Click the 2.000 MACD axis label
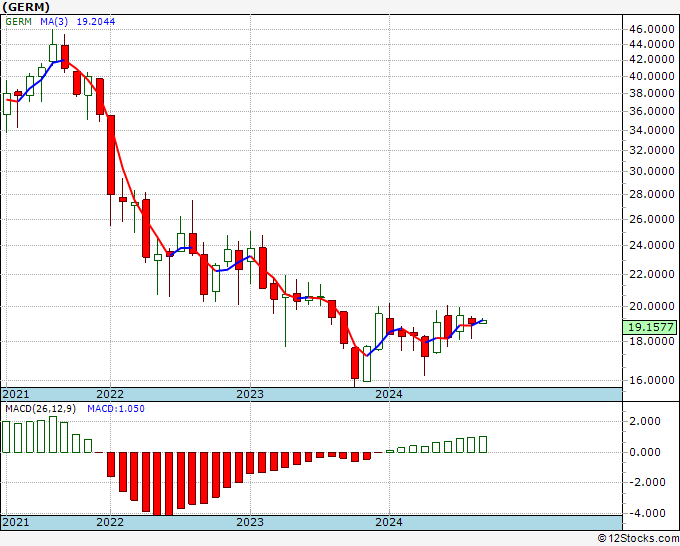The image size is (680, 546). [647, 421]
